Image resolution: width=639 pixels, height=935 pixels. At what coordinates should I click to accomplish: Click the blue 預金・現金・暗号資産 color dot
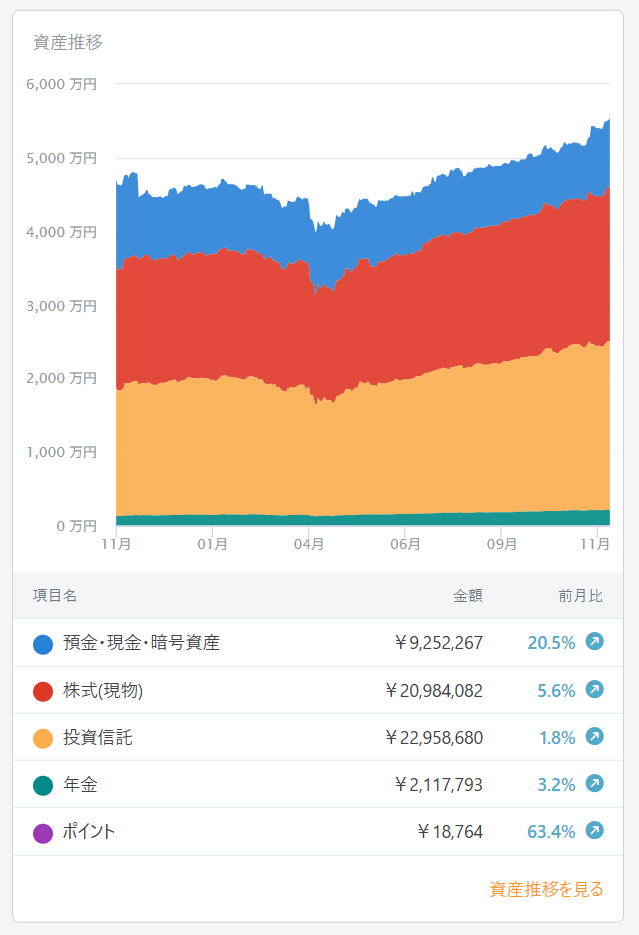43,644
